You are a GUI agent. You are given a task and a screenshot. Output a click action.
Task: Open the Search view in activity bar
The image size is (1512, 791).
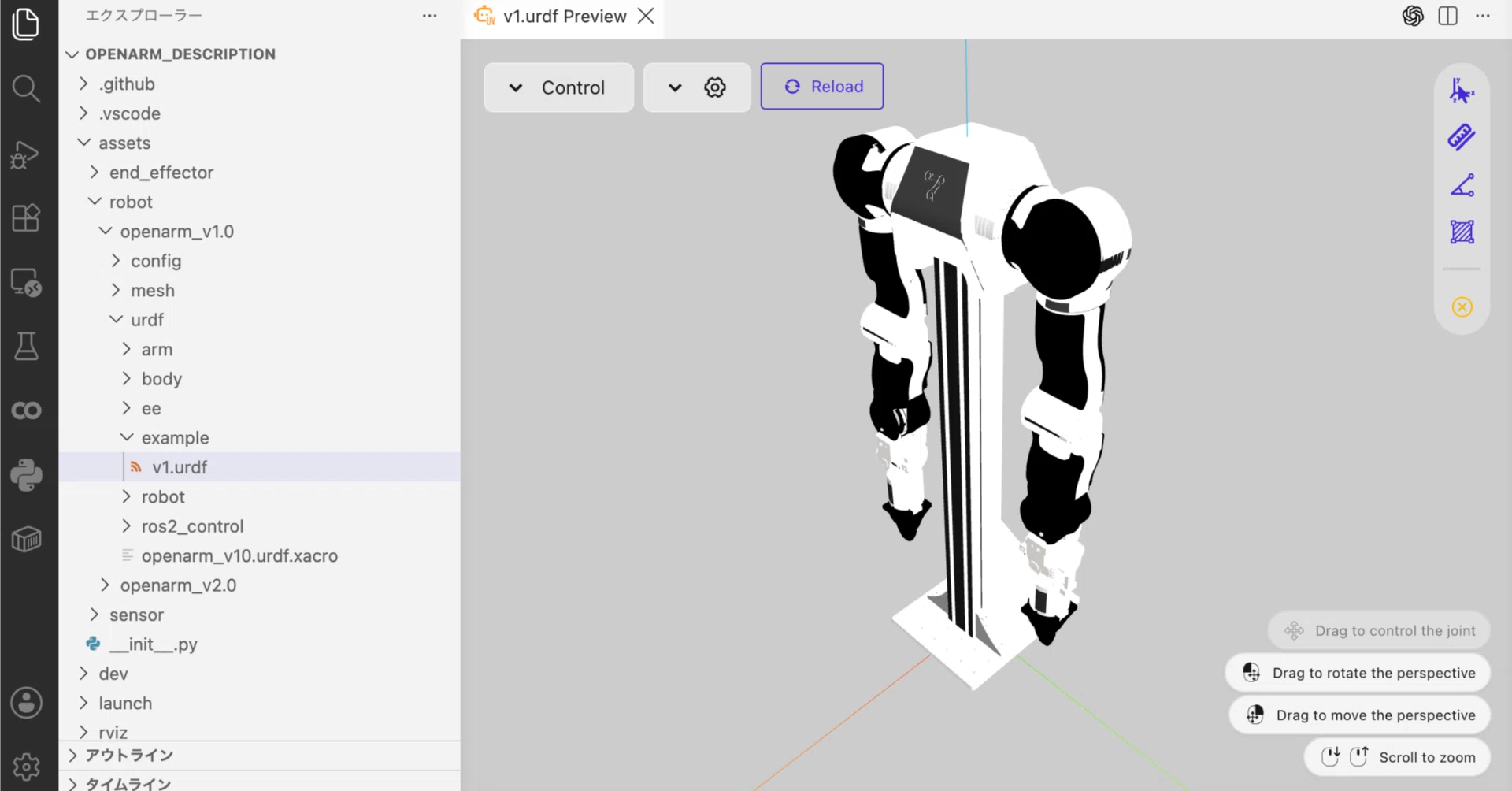[26, 88]
